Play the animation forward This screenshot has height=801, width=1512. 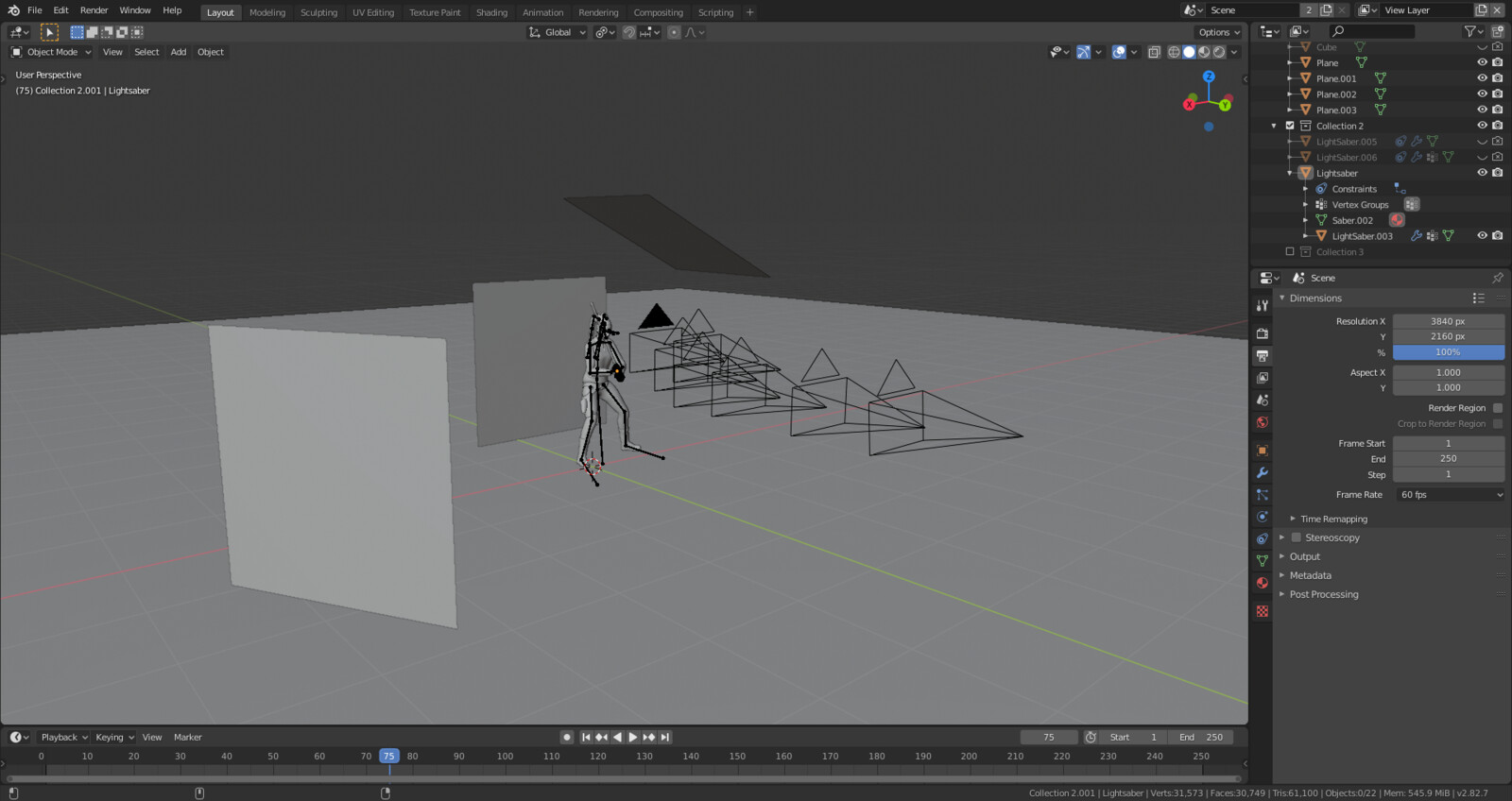pos(633,737)
